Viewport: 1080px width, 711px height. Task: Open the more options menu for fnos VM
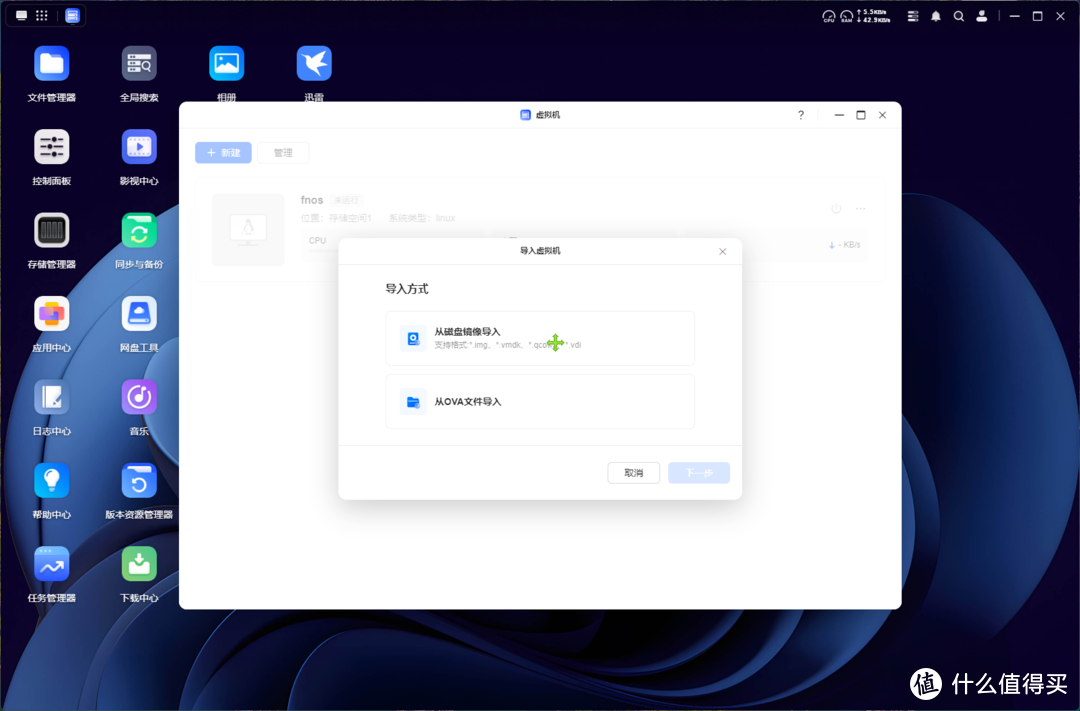coord(861,208)
